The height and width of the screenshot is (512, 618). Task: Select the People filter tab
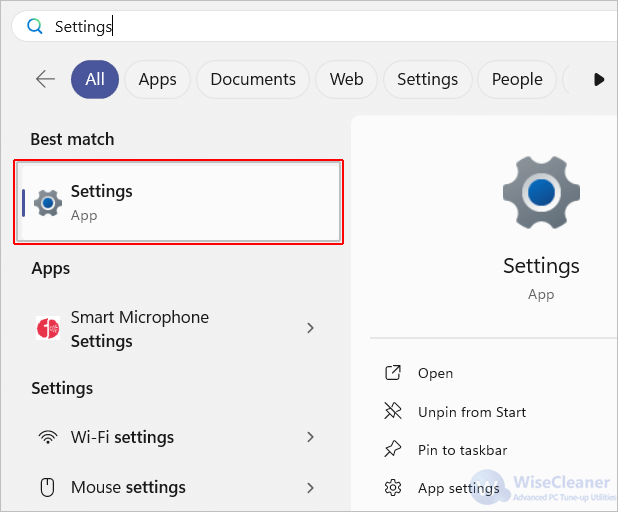[517, 80]
